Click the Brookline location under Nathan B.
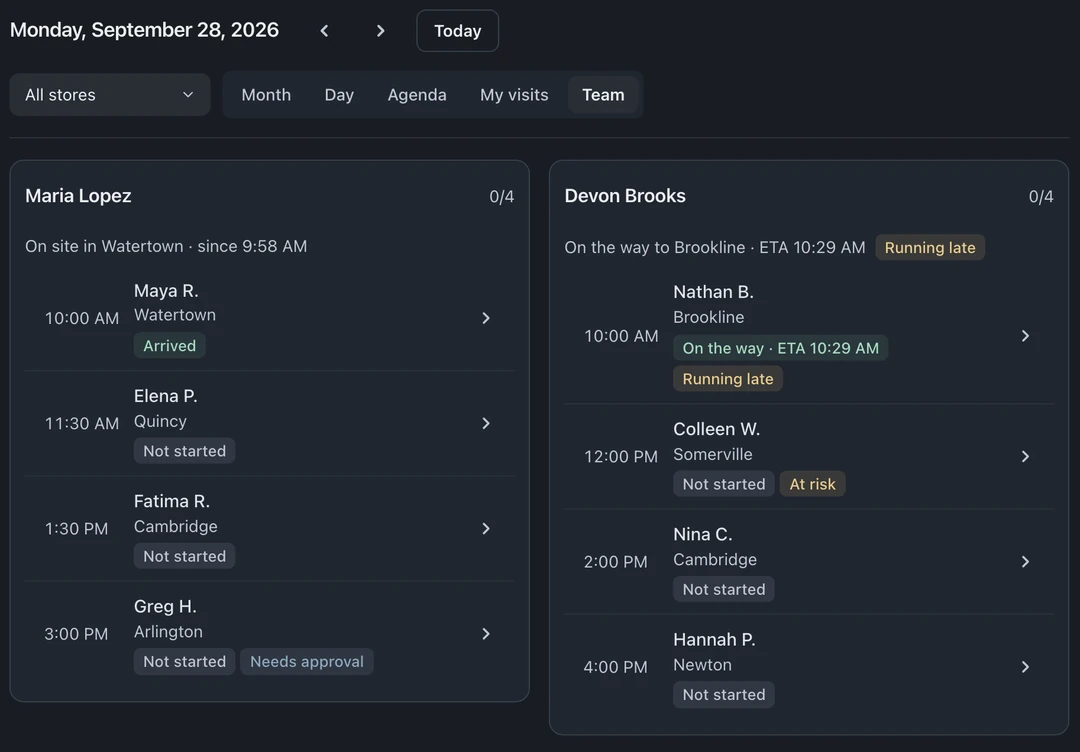This screenshot has width=1080, height=752. 708,317
